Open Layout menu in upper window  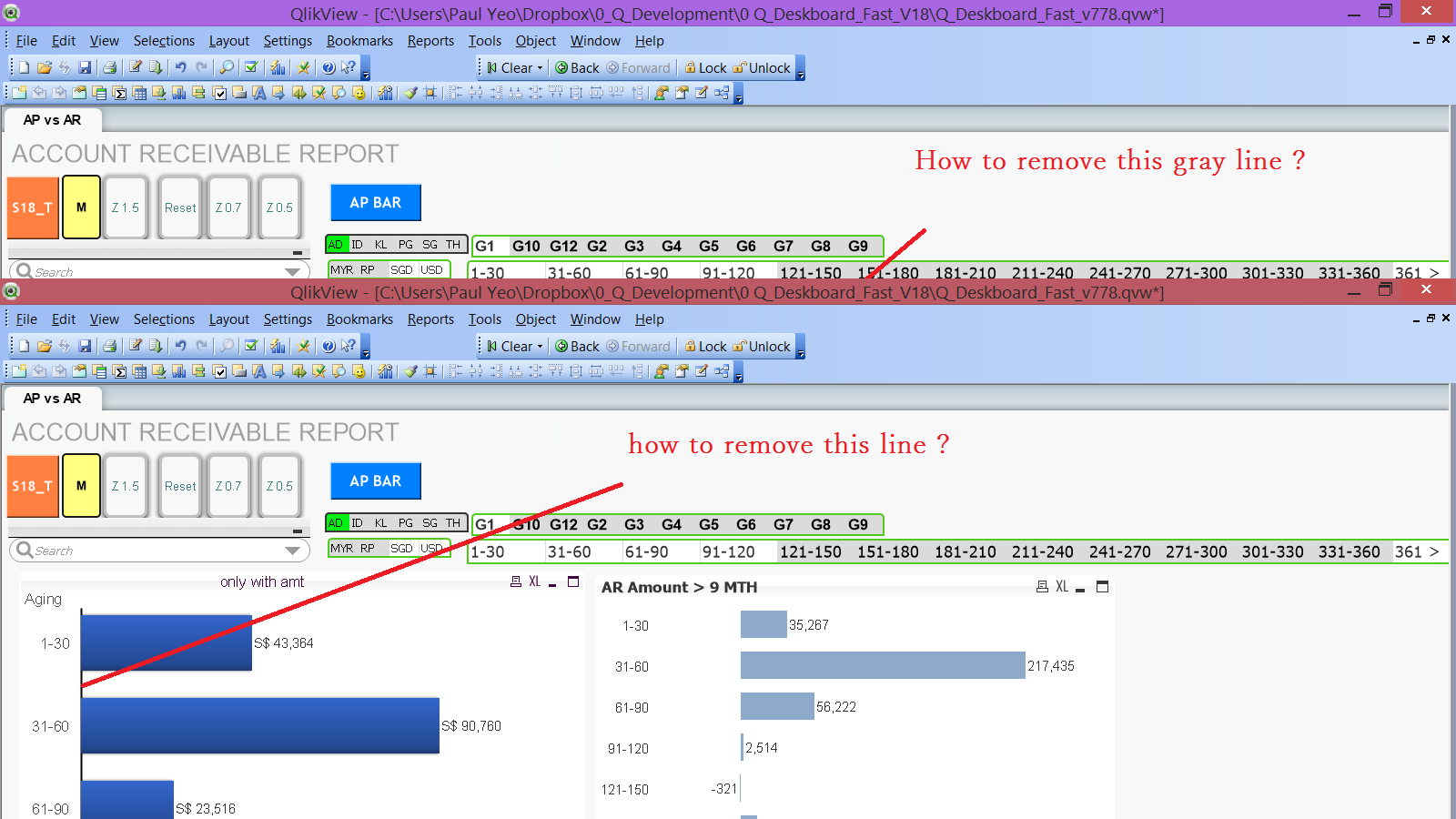tap(228, 41)
